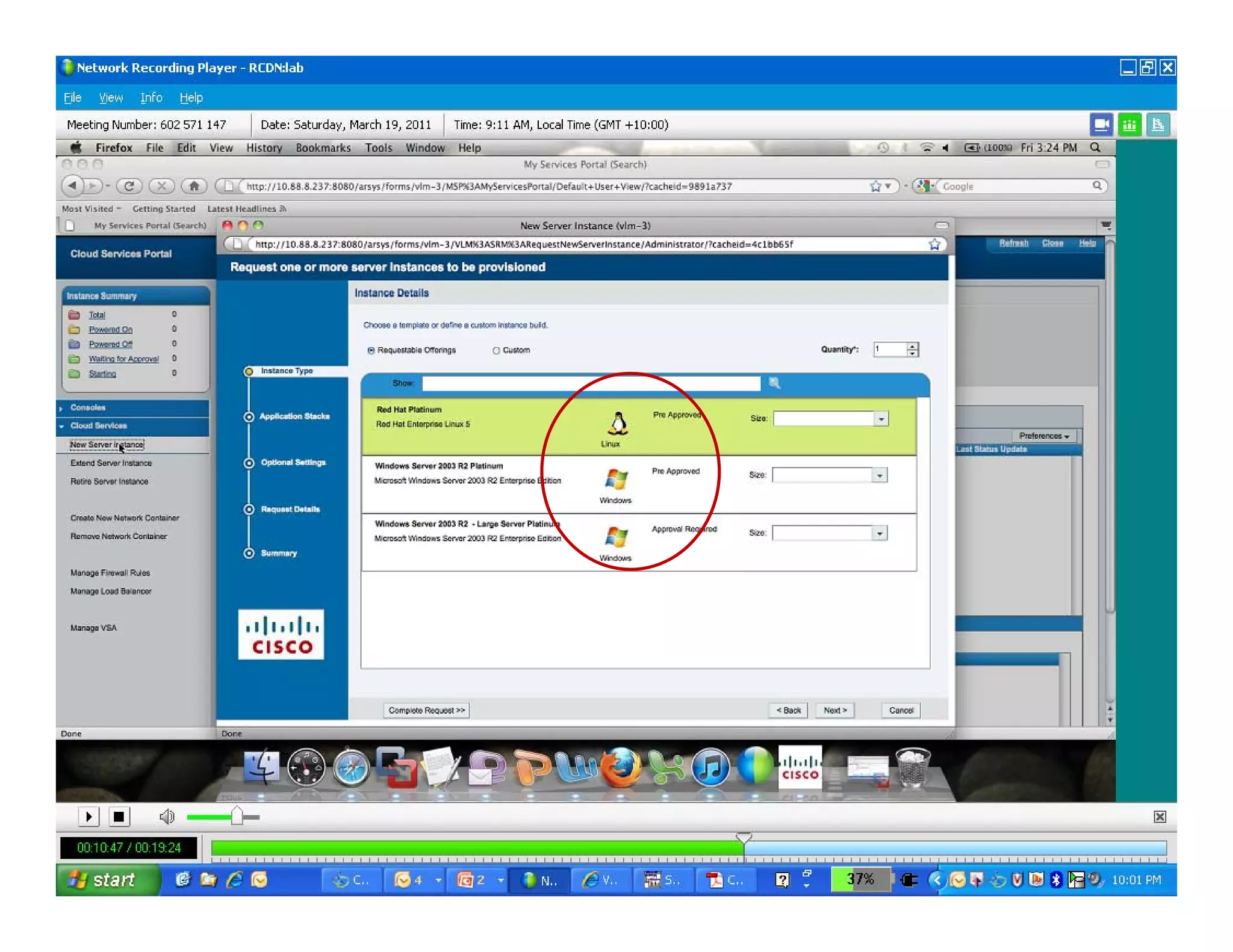
Task: Select the Requestable Offerings radio button
Action: [371, 350]
